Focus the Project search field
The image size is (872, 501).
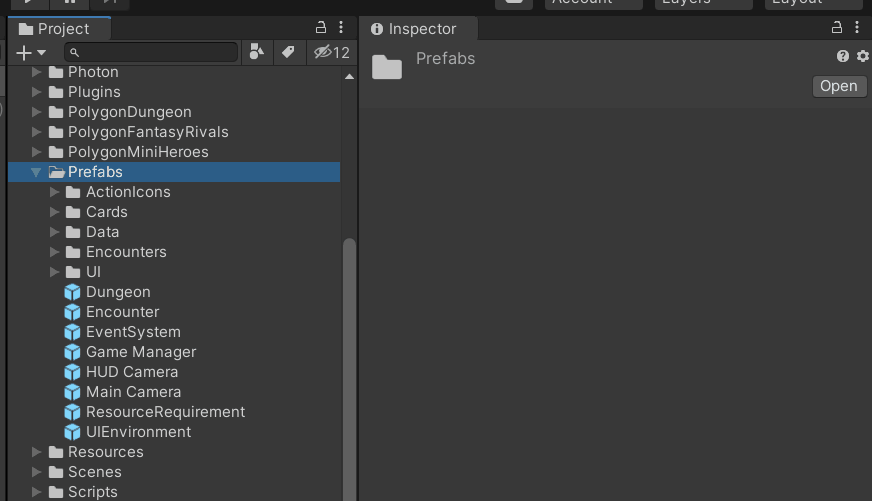click(x=151, y=52)
